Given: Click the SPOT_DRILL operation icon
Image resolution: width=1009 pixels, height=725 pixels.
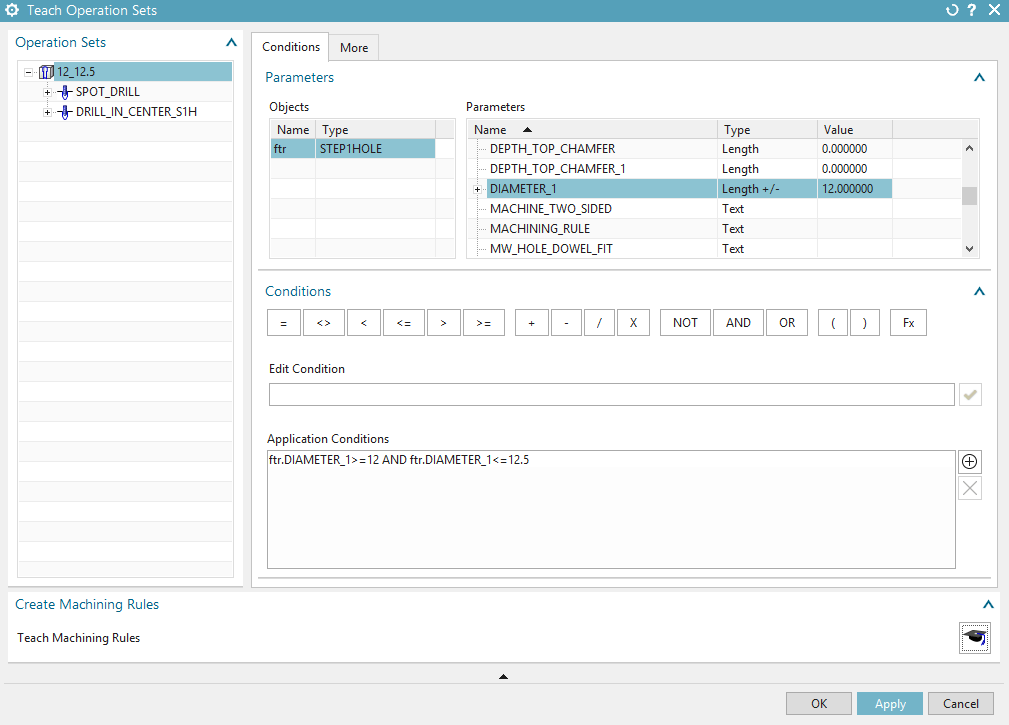Looking at the screenshot, I should click(66, 92).
